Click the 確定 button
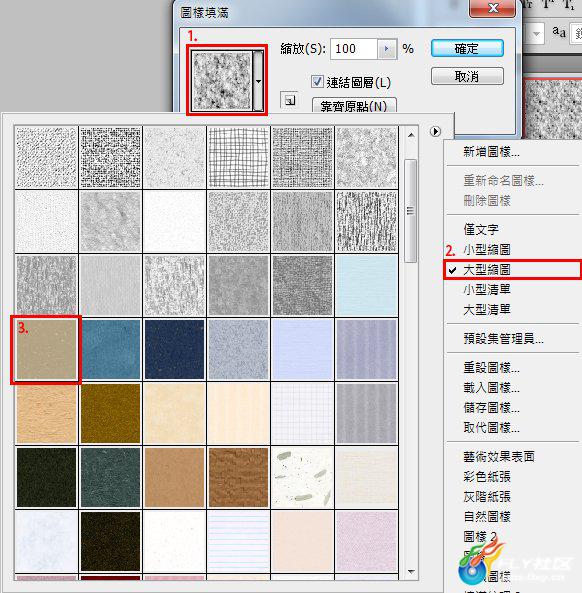This screenshot has height=593, width=582. [467, 48]
